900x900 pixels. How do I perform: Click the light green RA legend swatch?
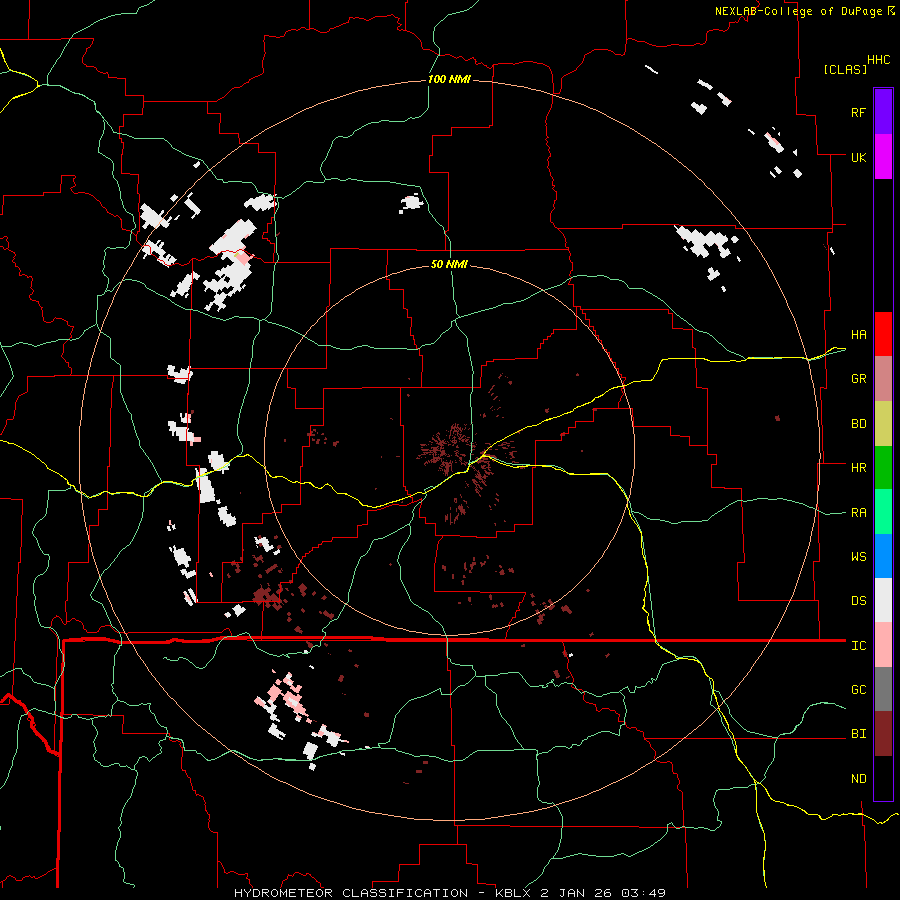pos(883,511)
